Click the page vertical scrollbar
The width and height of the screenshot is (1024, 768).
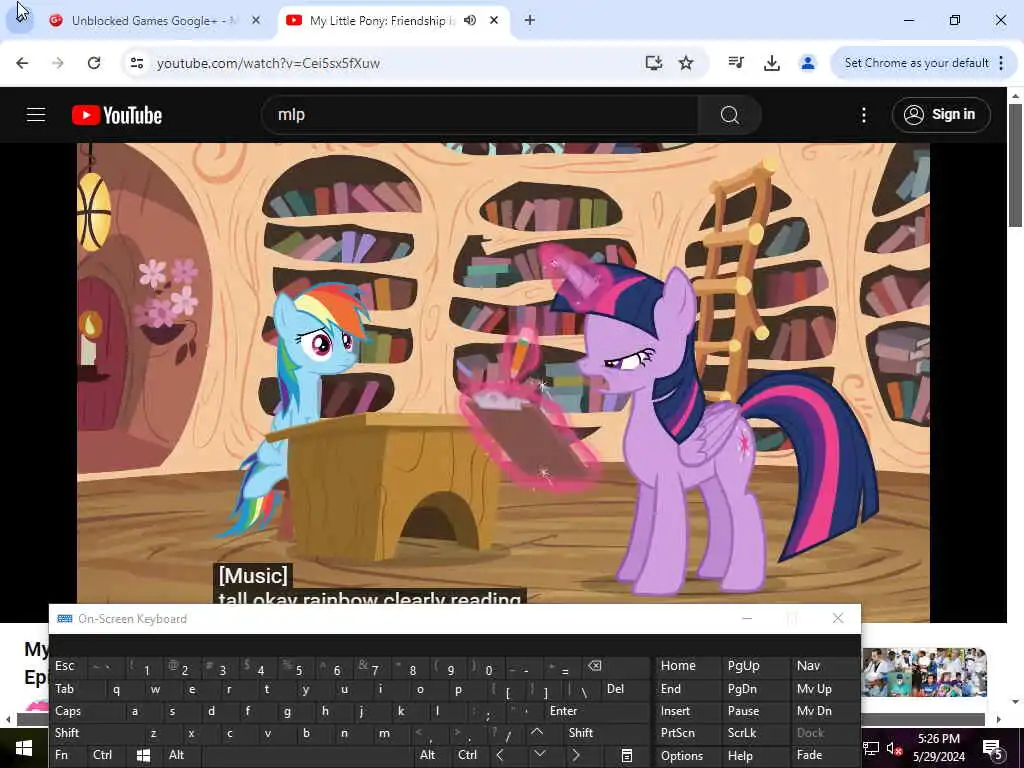click(1016, 166)
